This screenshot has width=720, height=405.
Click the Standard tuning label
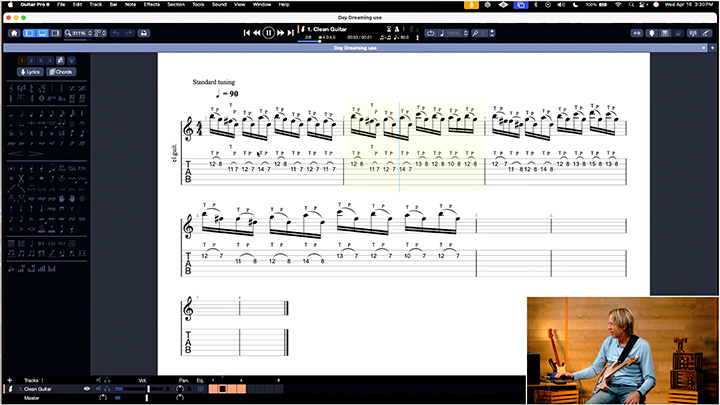pyautogui.click(x=214, y=82)
